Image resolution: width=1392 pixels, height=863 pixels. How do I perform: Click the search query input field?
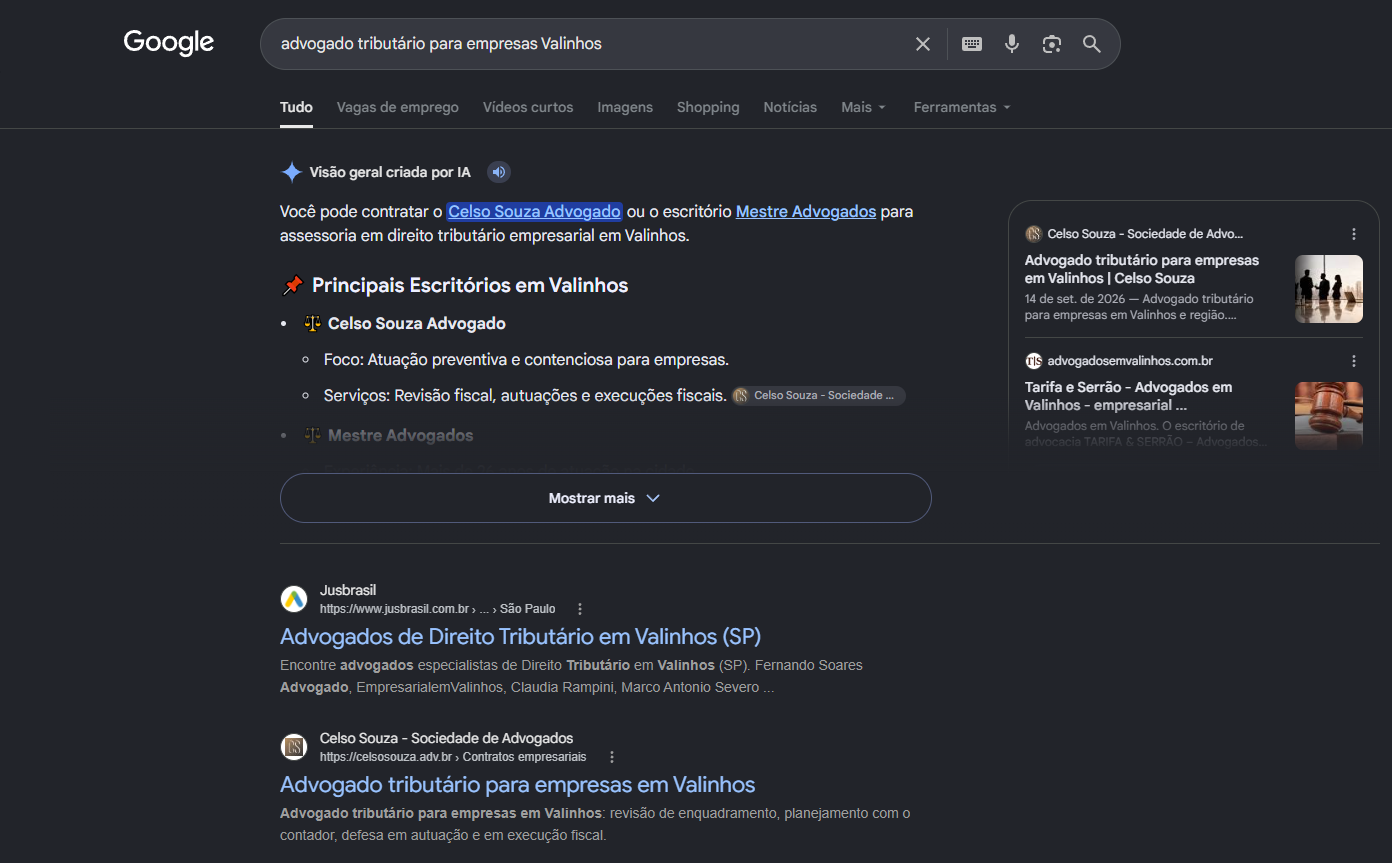pyautogui.click(x=590, y=44)
